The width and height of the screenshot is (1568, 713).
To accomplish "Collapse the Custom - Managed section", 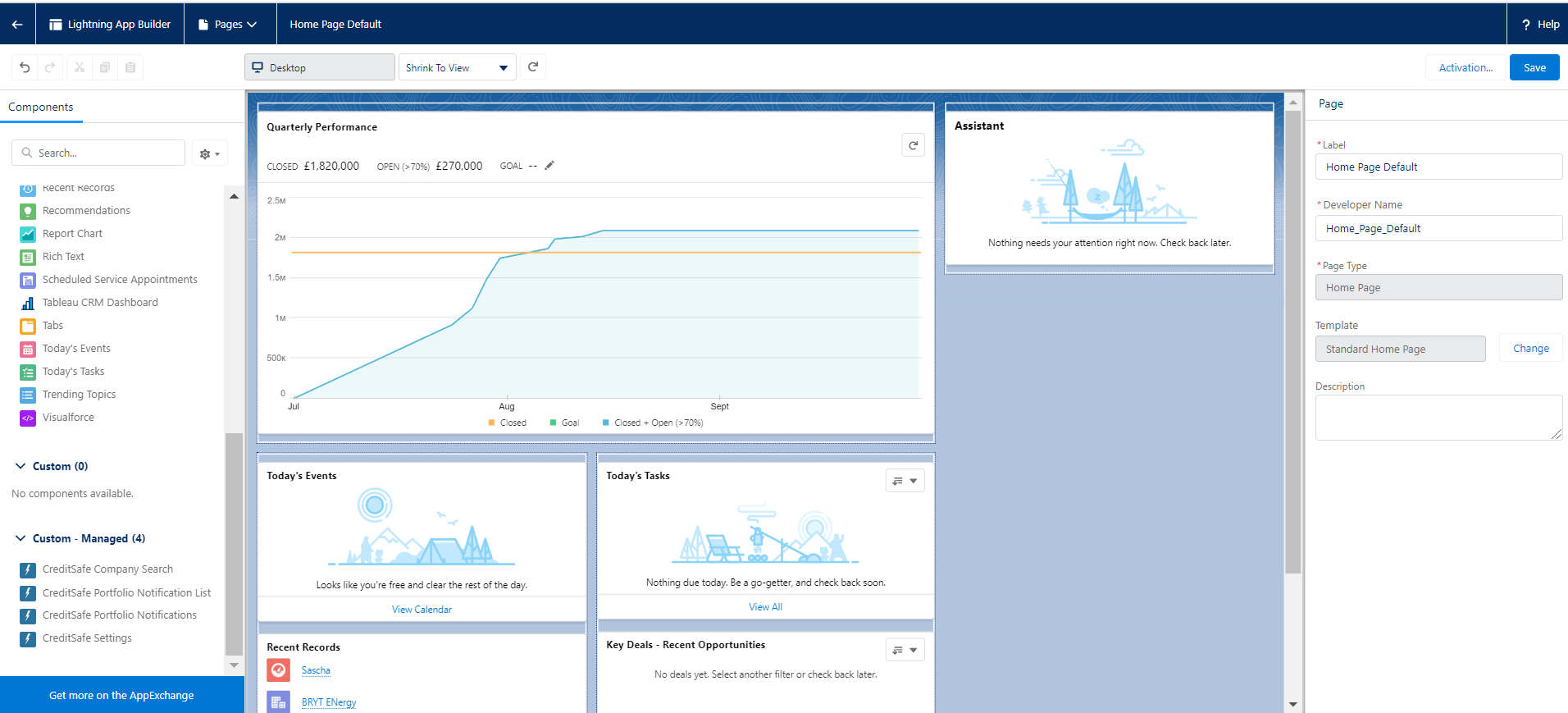I will [x=21, y=538].
